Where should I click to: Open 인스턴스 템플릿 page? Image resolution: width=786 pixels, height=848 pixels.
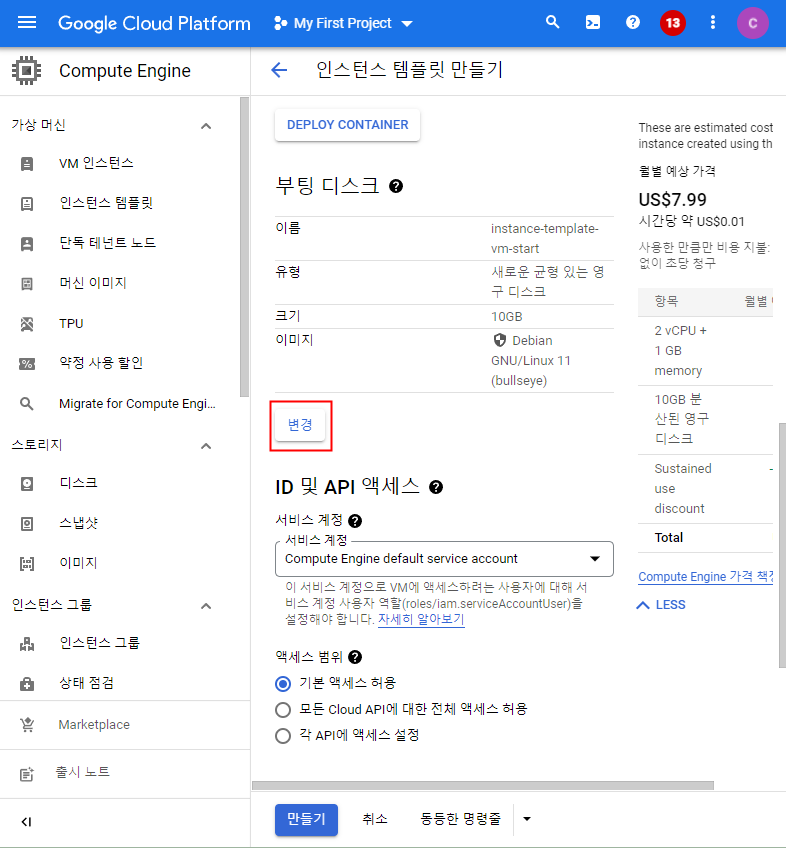(106, 203)
